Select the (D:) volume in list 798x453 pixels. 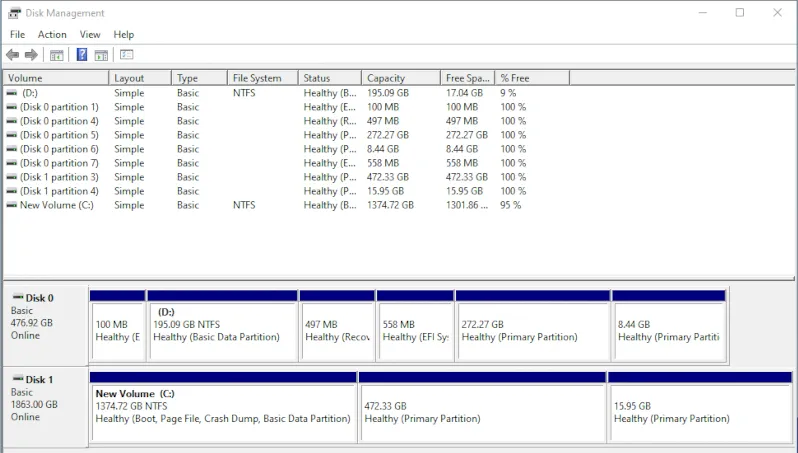[30, 93]
